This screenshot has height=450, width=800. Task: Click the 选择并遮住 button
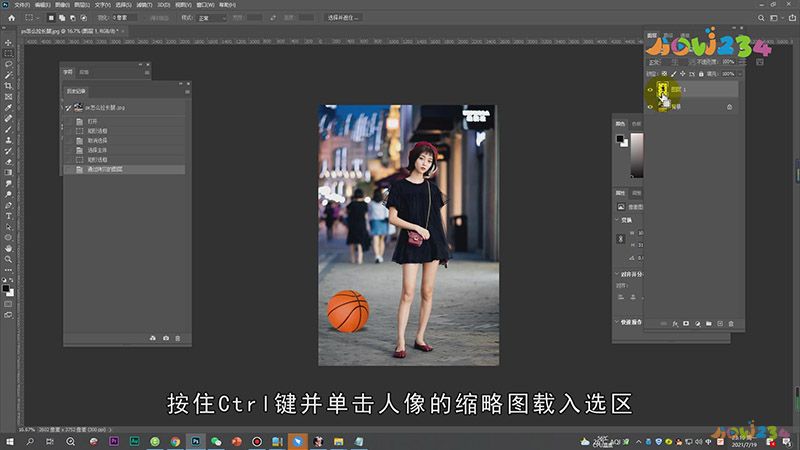(x=343, y=18)
